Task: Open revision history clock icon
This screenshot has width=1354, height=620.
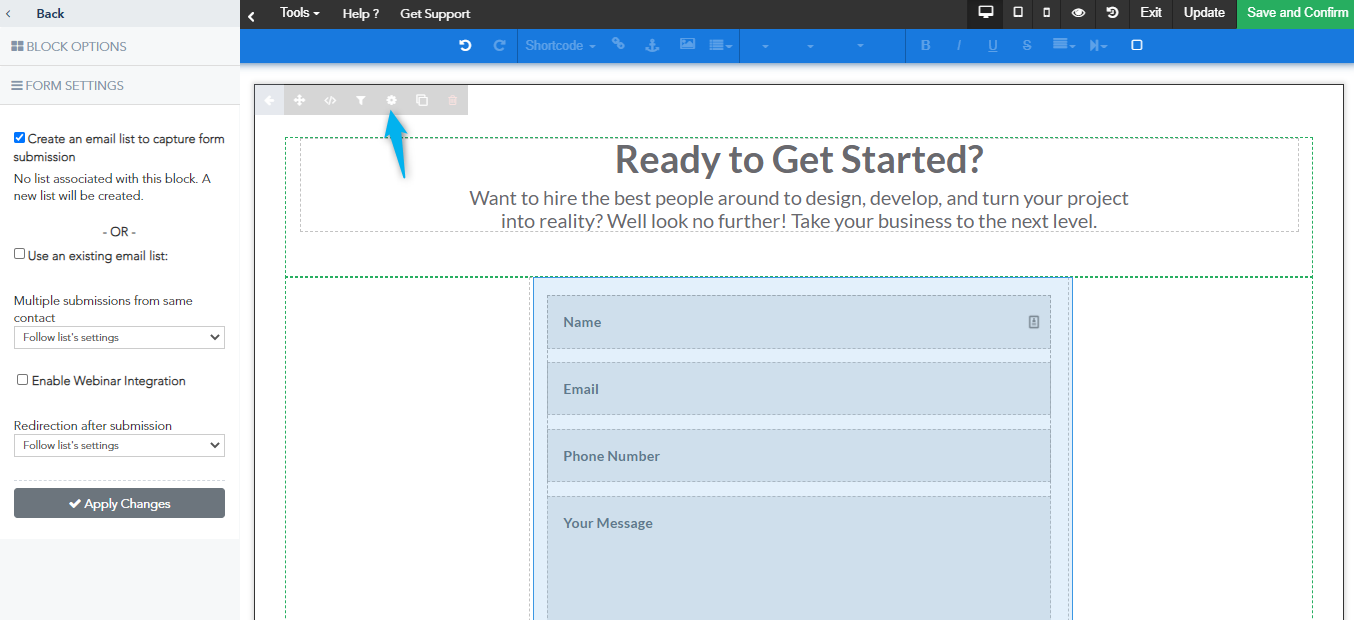Action: point(1112,13)
